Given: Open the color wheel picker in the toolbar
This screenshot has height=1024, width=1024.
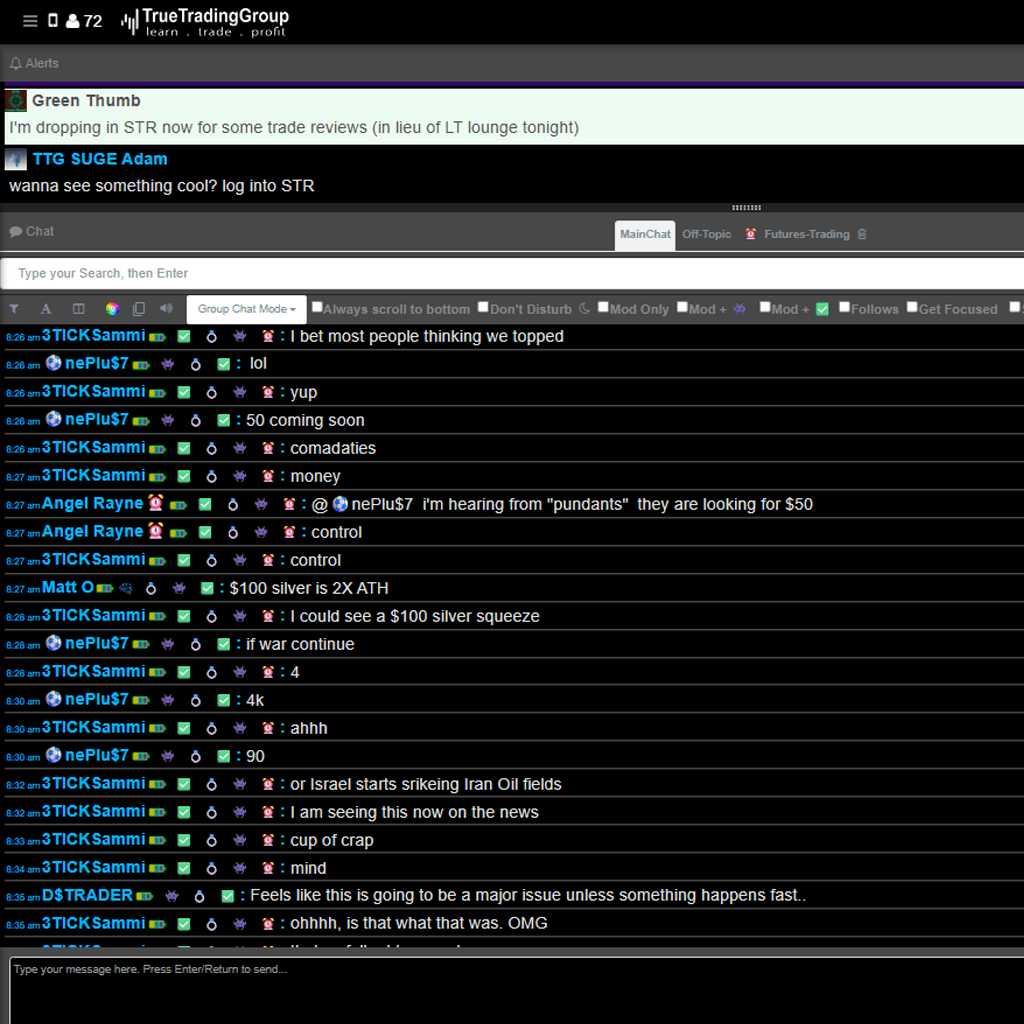Looking at the screenshot, I should 112,309.
